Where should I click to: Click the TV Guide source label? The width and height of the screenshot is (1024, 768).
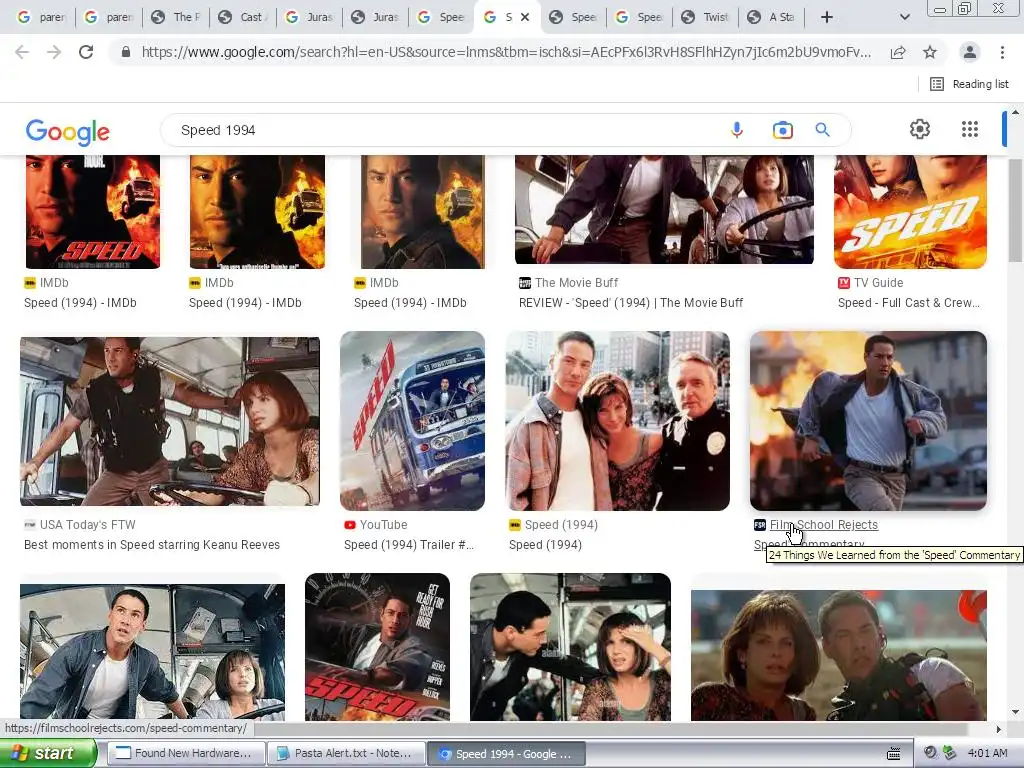(x=878, y=283)
